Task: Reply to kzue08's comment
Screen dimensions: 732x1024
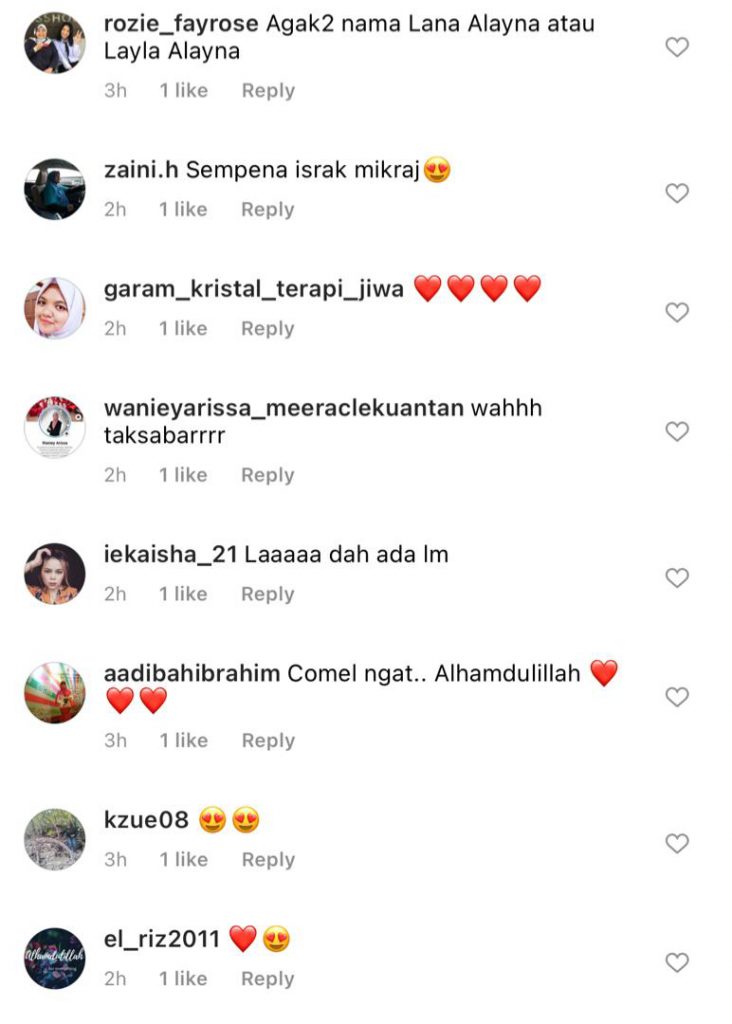Action: (268, 859)
